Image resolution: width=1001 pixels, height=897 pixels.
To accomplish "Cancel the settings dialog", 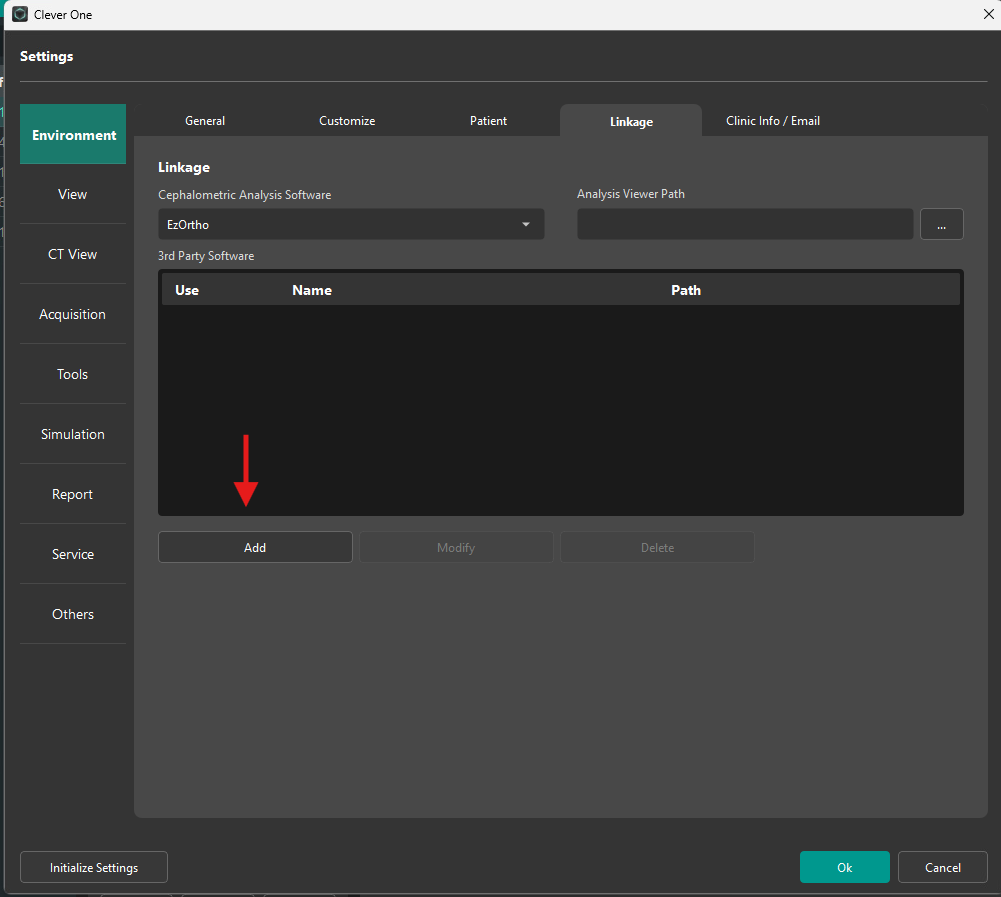I will point(943,867).
